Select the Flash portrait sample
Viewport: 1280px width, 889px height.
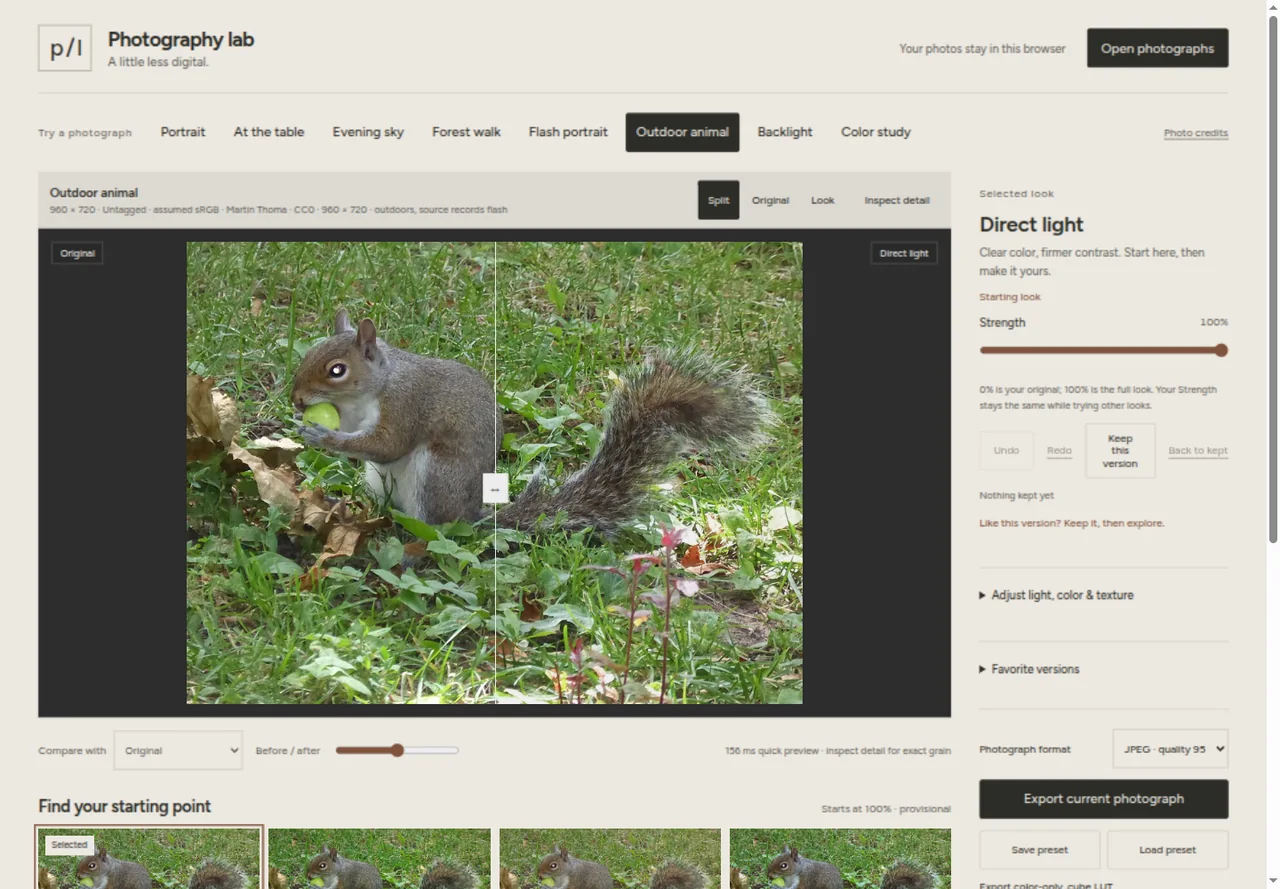click(x=568, y=132)
